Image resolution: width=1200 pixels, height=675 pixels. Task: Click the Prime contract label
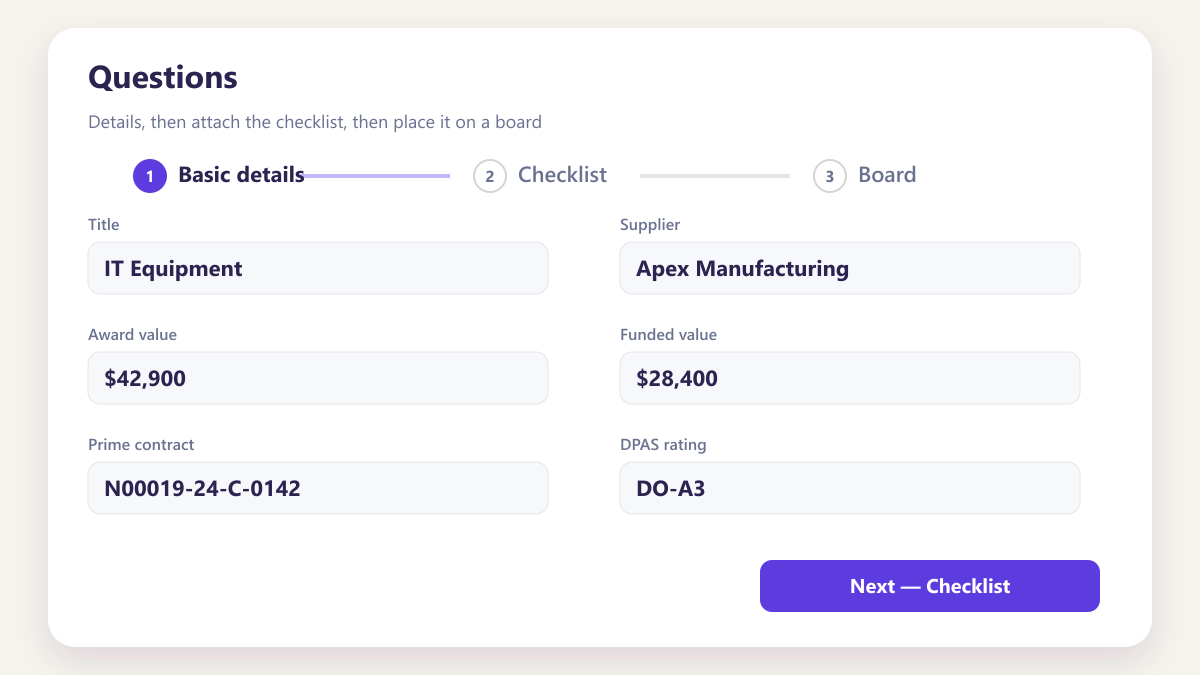(x=141, y=445)
